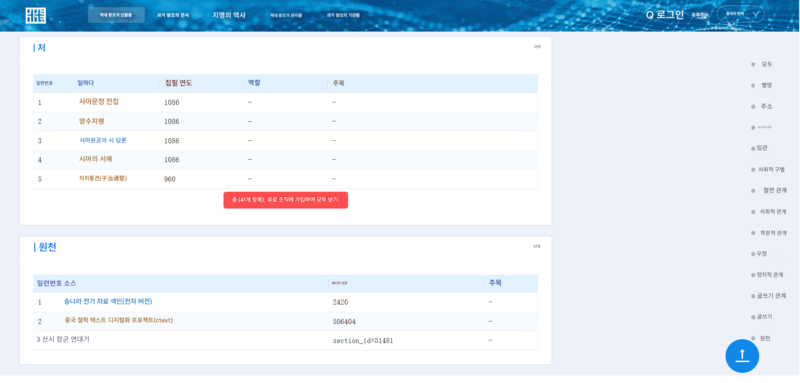
Task: Click the search magnifier icon beside 로그인
Action: click(x=649, y=15)
